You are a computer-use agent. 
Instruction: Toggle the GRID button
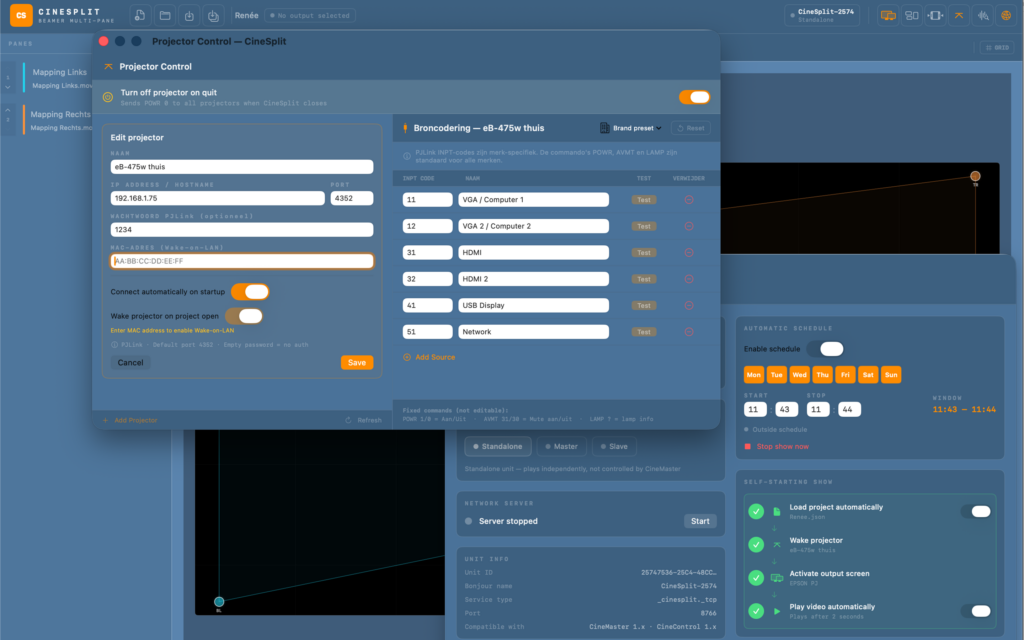click(x=997, y=48)
